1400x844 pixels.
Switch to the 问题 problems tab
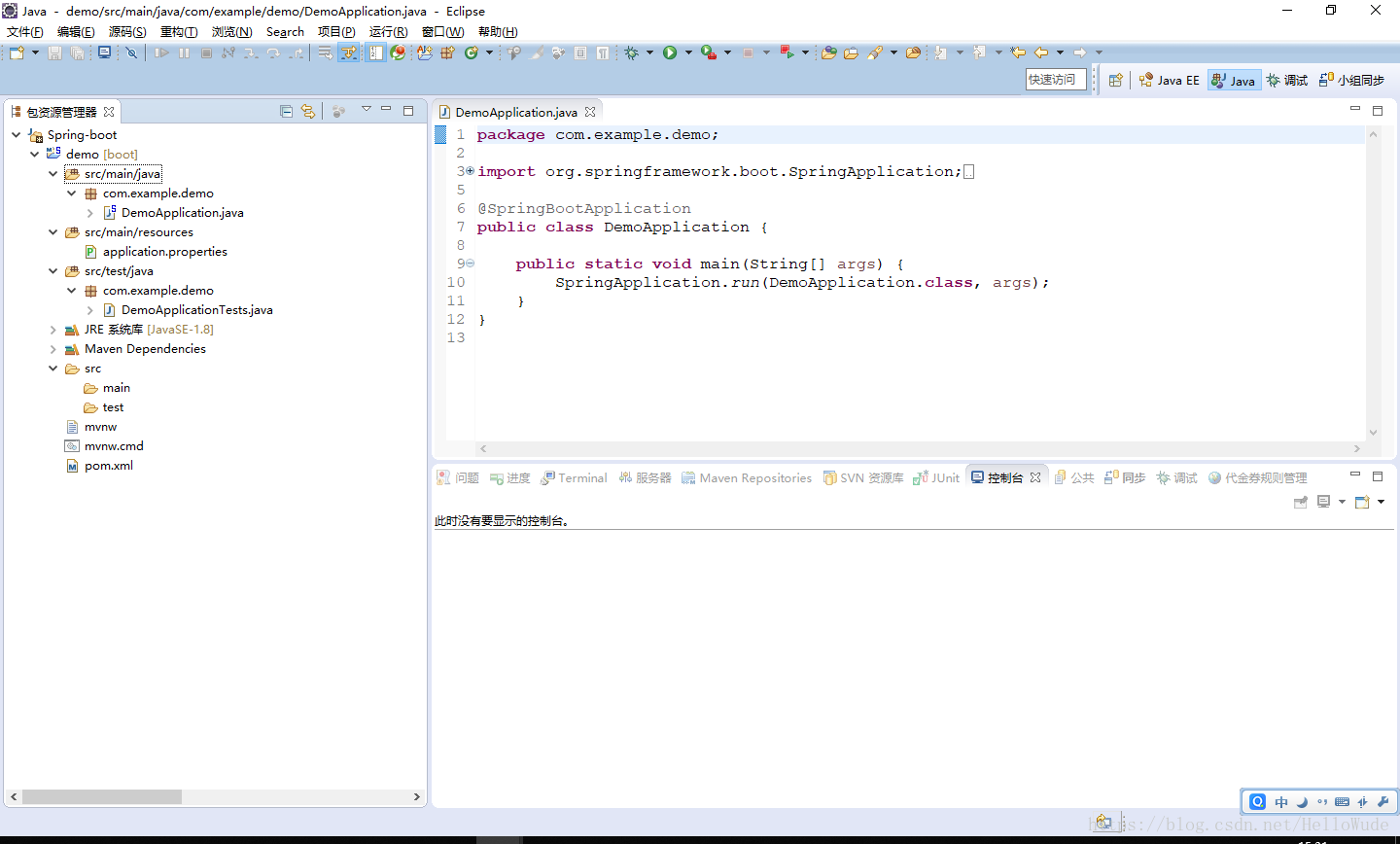(458, 477)
